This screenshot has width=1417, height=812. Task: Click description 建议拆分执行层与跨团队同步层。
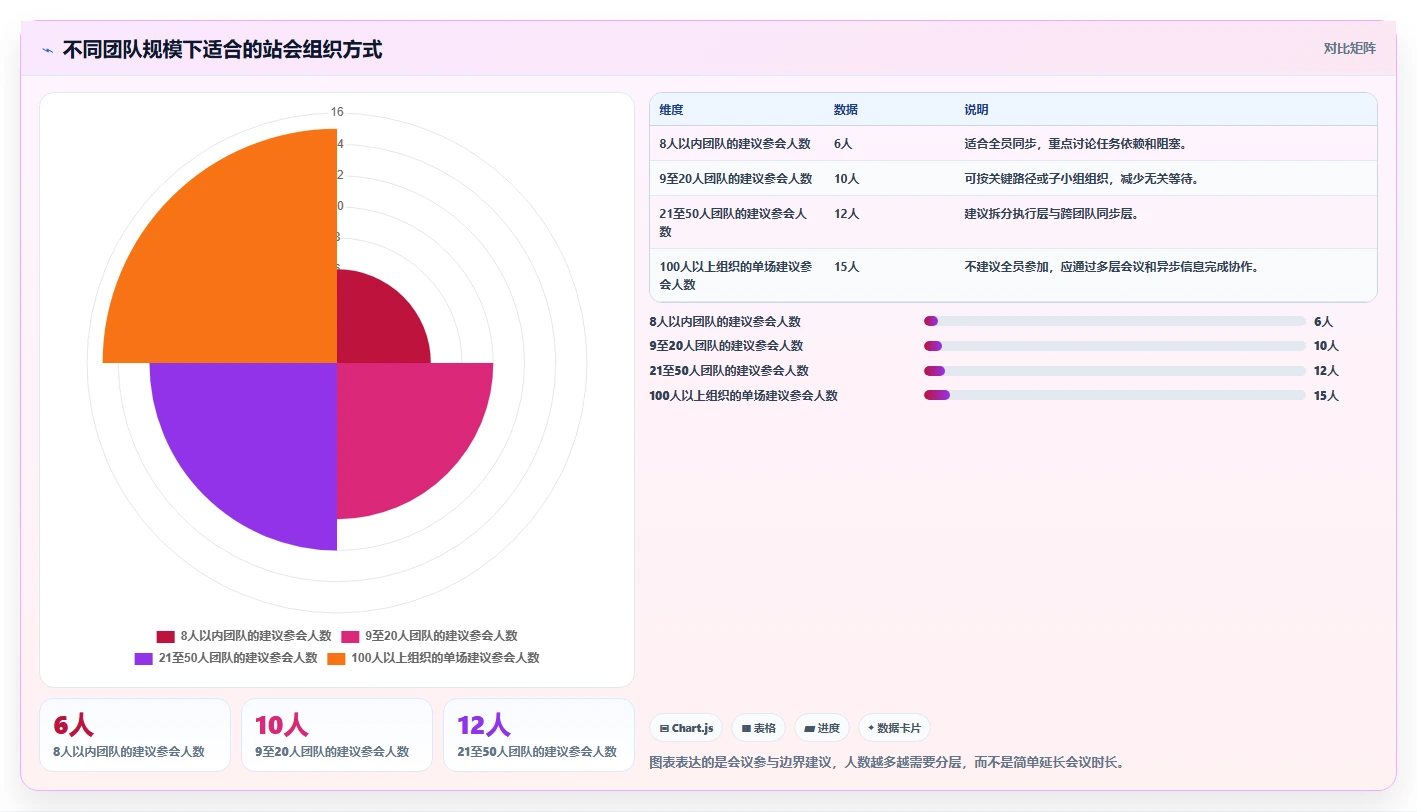[x=1051, y=214]
